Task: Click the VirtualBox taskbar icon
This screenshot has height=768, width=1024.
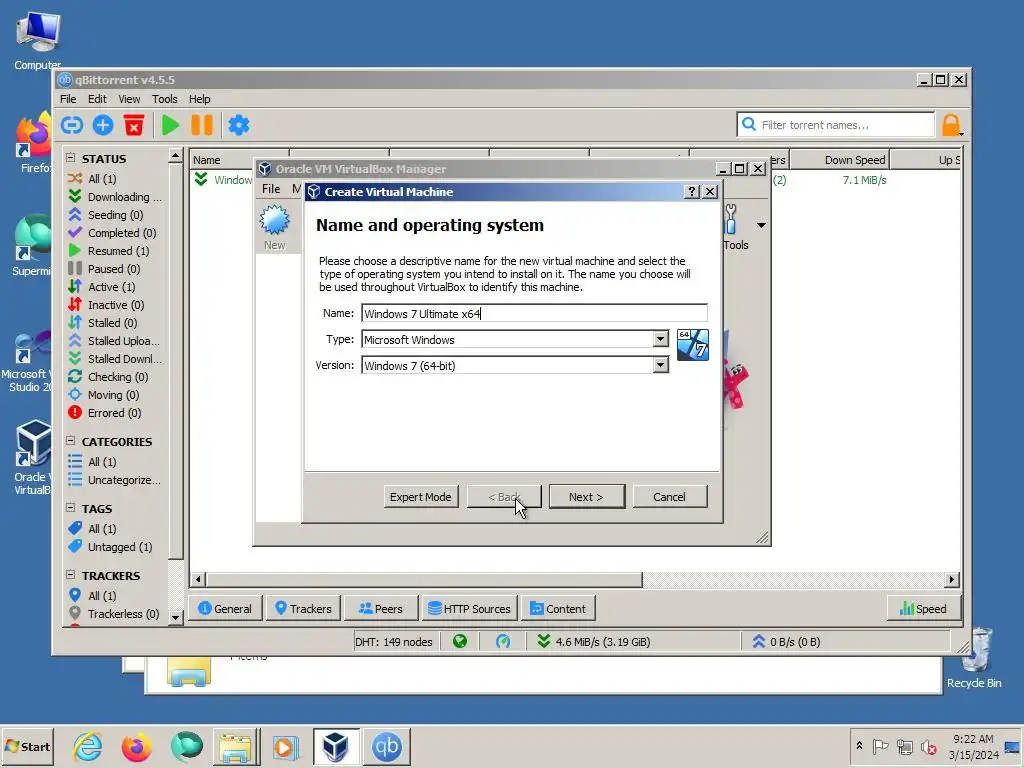Action: coord(336,746)
